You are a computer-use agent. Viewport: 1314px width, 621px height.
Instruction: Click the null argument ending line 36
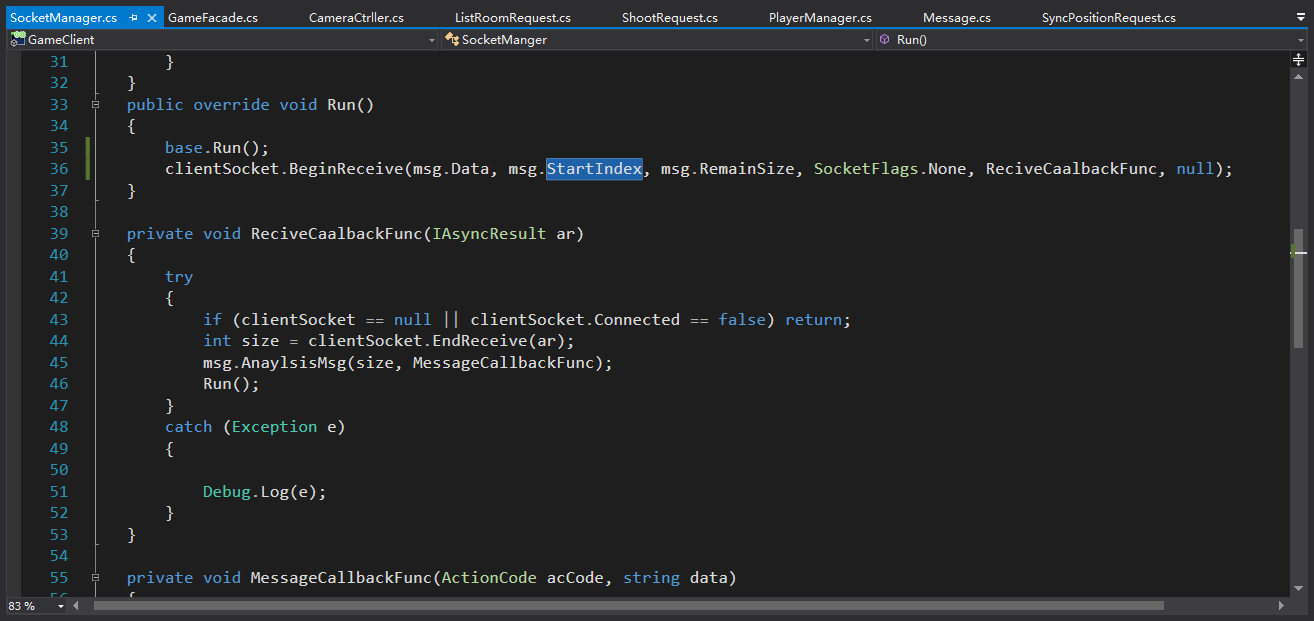pyautogui.click(x=1195, y=169)
